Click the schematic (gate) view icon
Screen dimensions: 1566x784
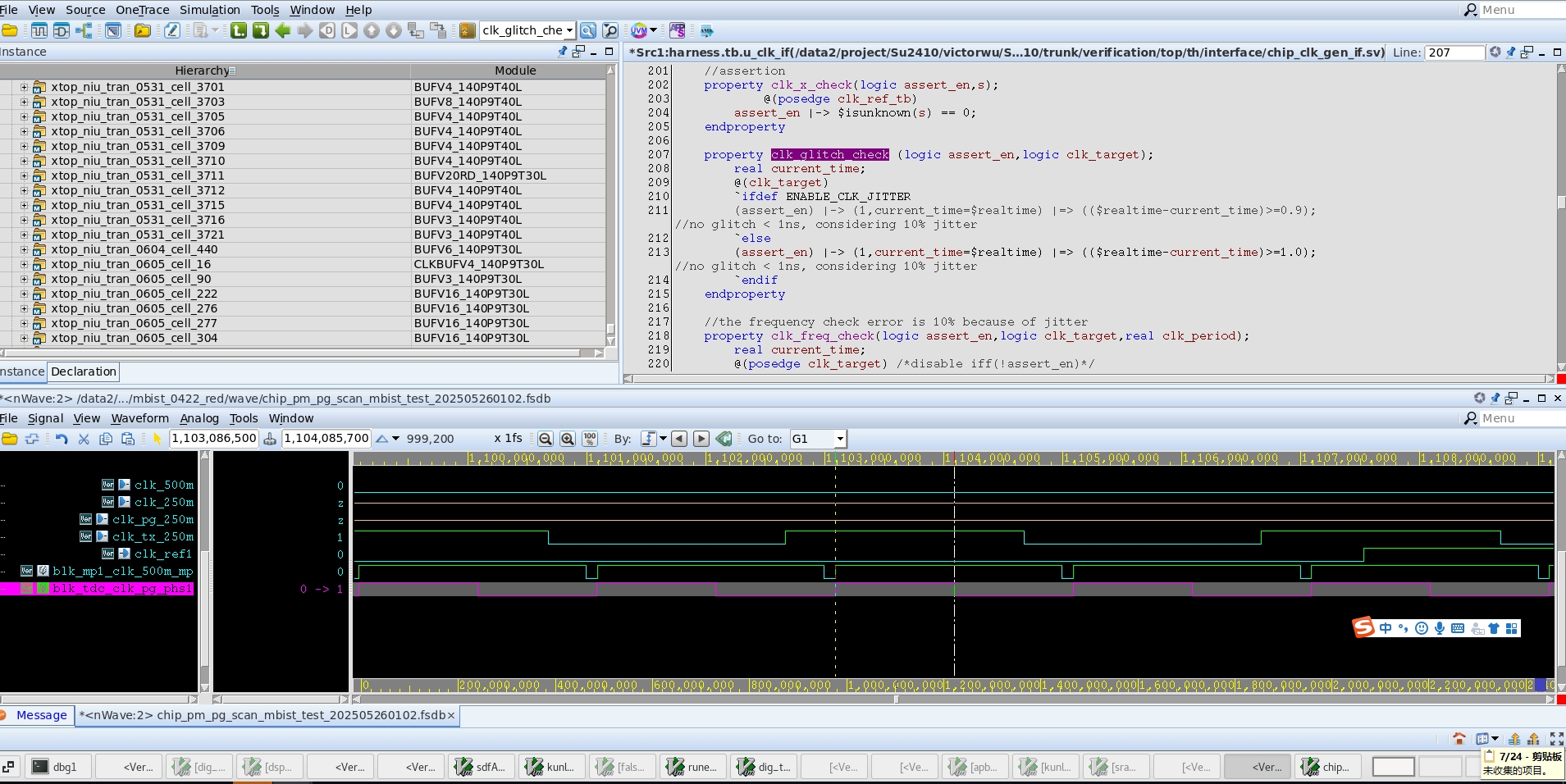click(62, 30)
